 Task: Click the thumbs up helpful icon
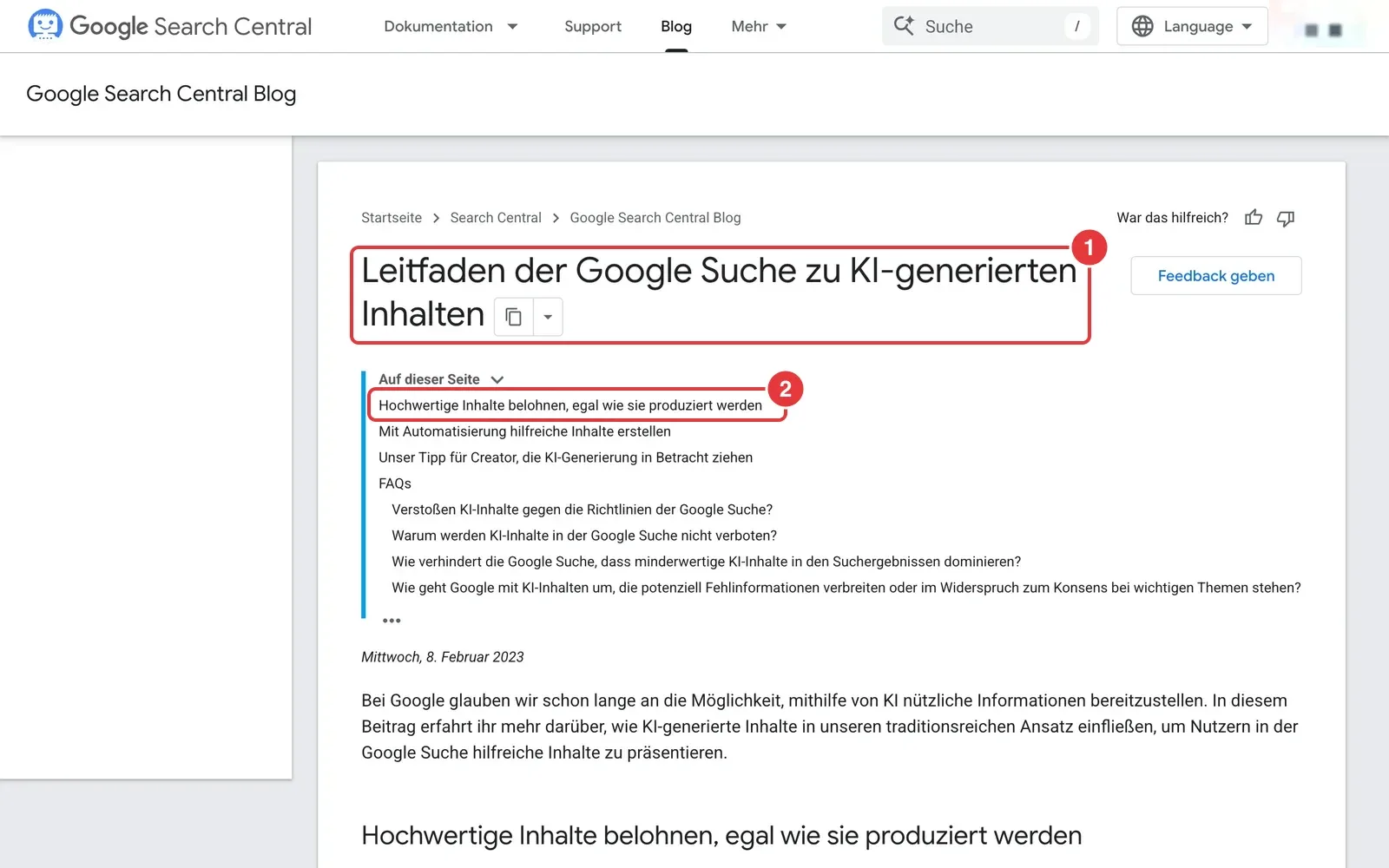point(1254,218)
